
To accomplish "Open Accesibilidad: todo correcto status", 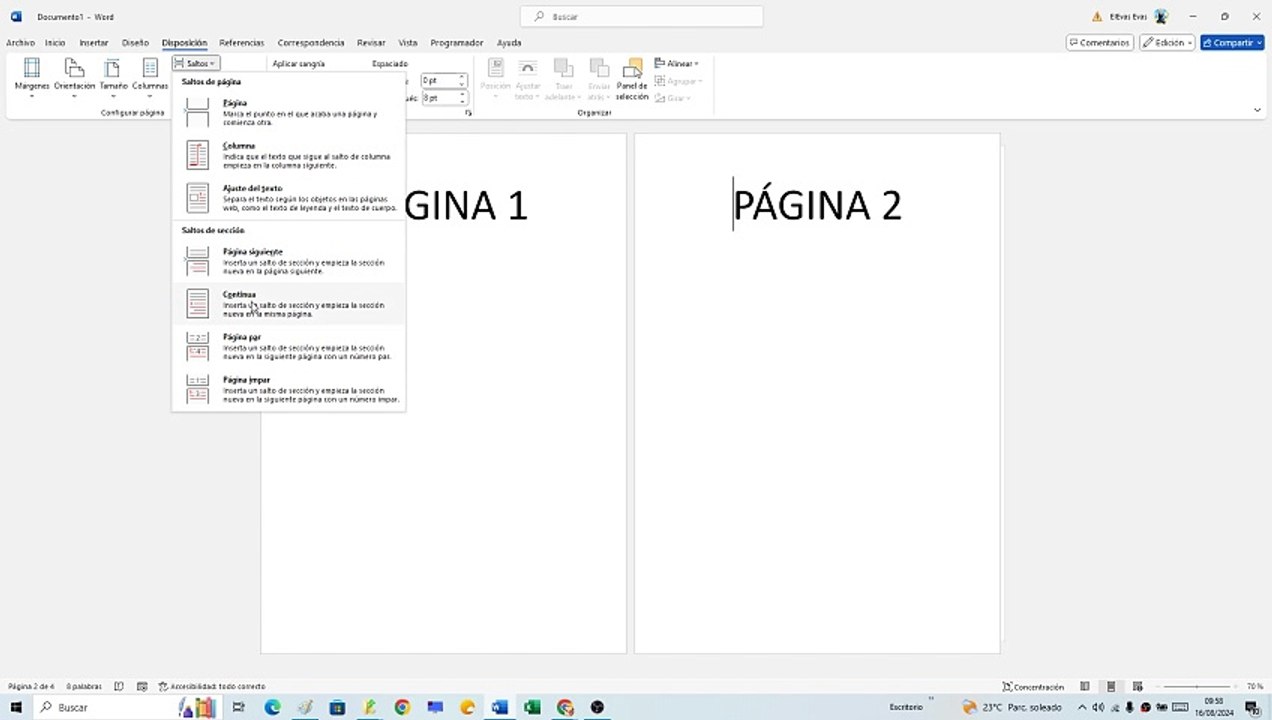I will click(212, 687).
